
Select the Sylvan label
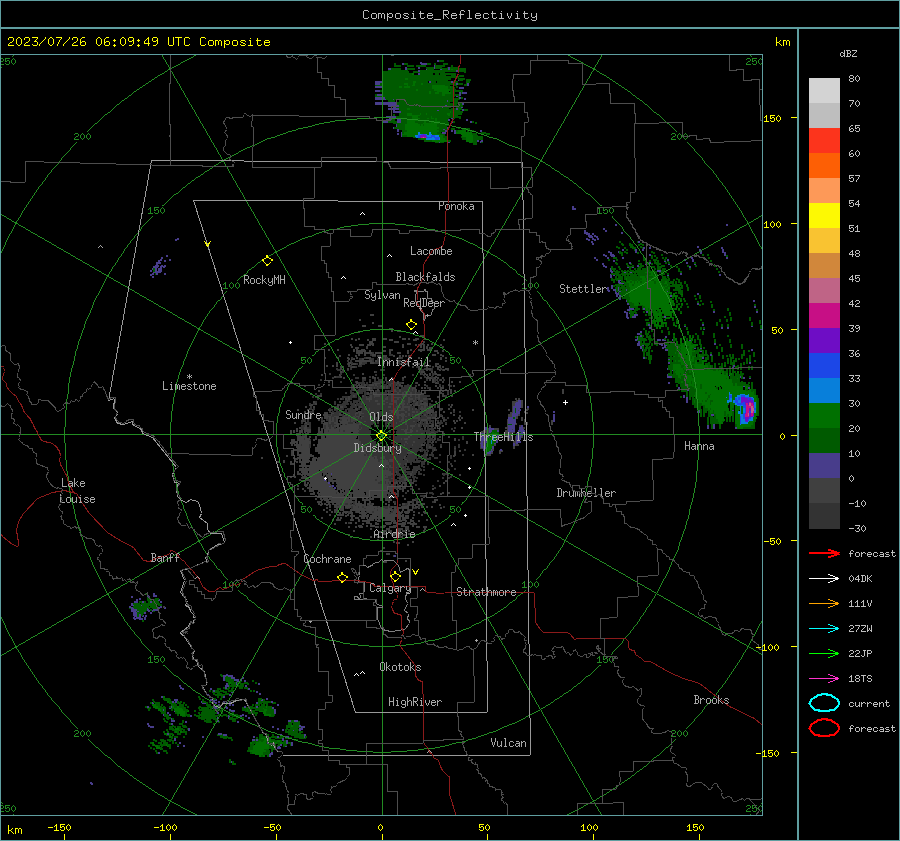382,296
